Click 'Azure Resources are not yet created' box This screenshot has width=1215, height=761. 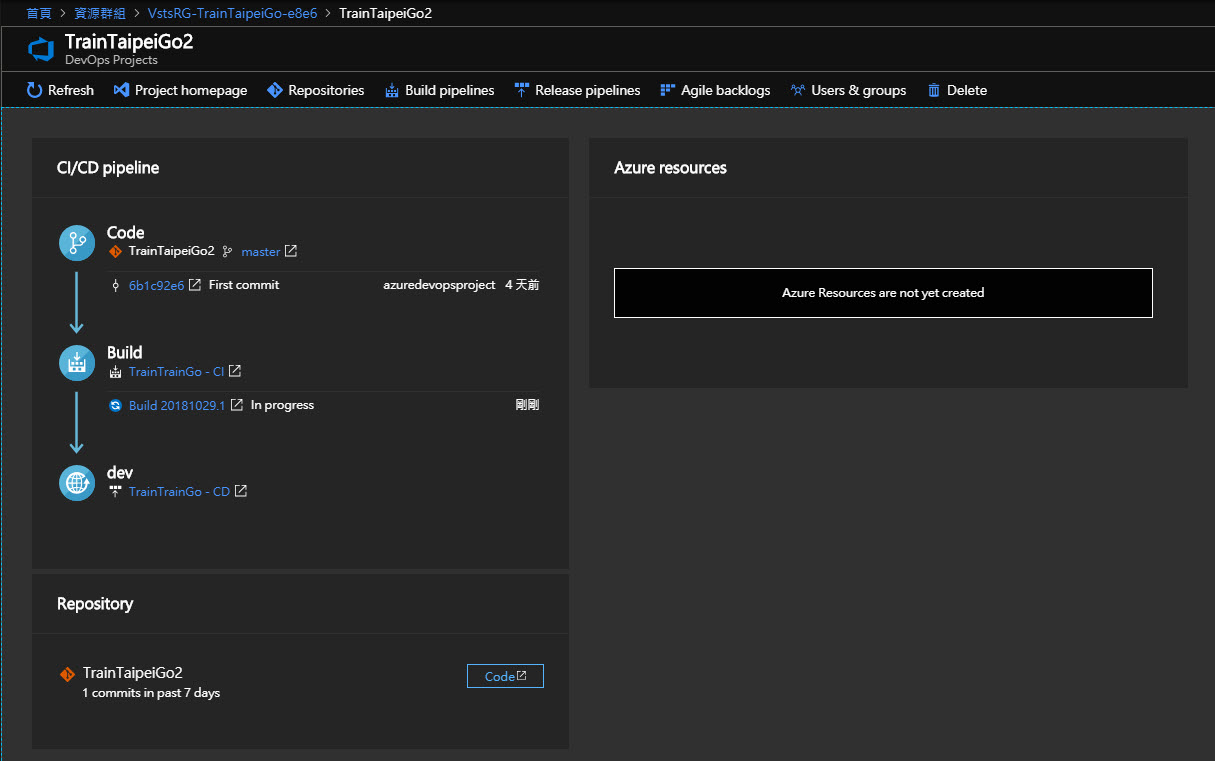pyautogui.click(x=883, y=293)
